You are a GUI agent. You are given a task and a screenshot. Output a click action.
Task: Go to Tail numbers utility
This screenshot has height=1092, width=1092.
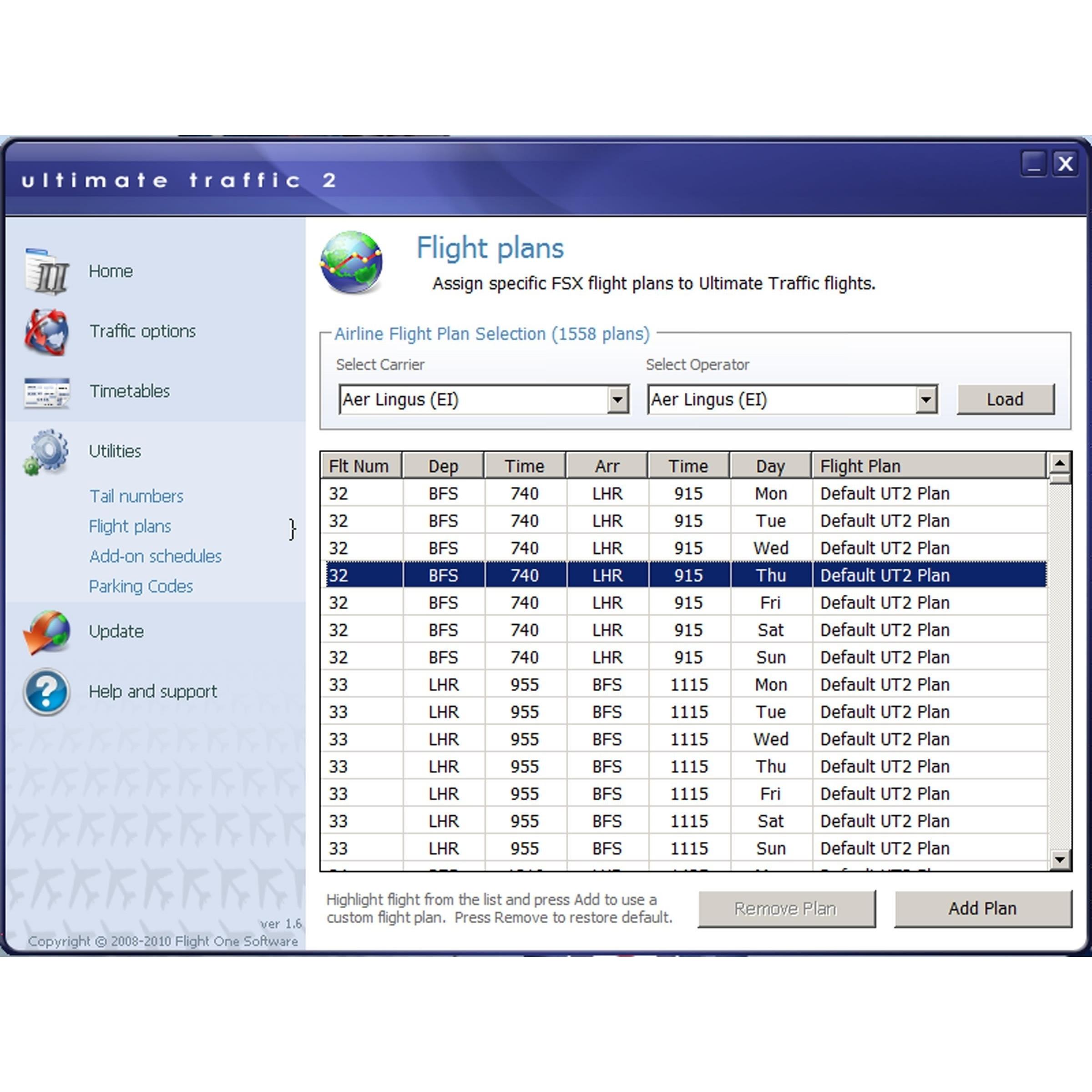pos(136,496)
